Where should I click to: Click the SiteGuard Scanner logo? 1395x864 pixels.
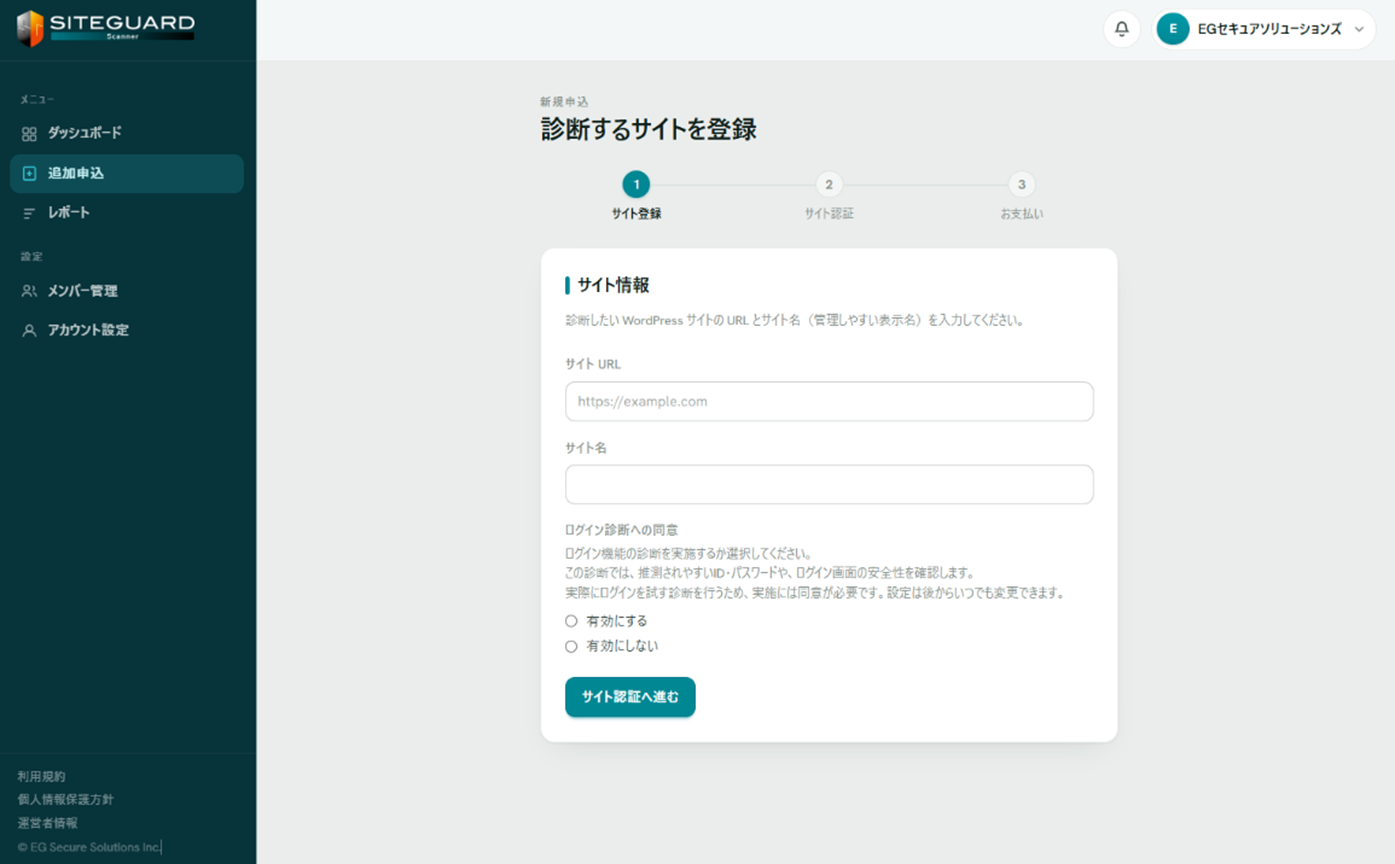(106, 28)
